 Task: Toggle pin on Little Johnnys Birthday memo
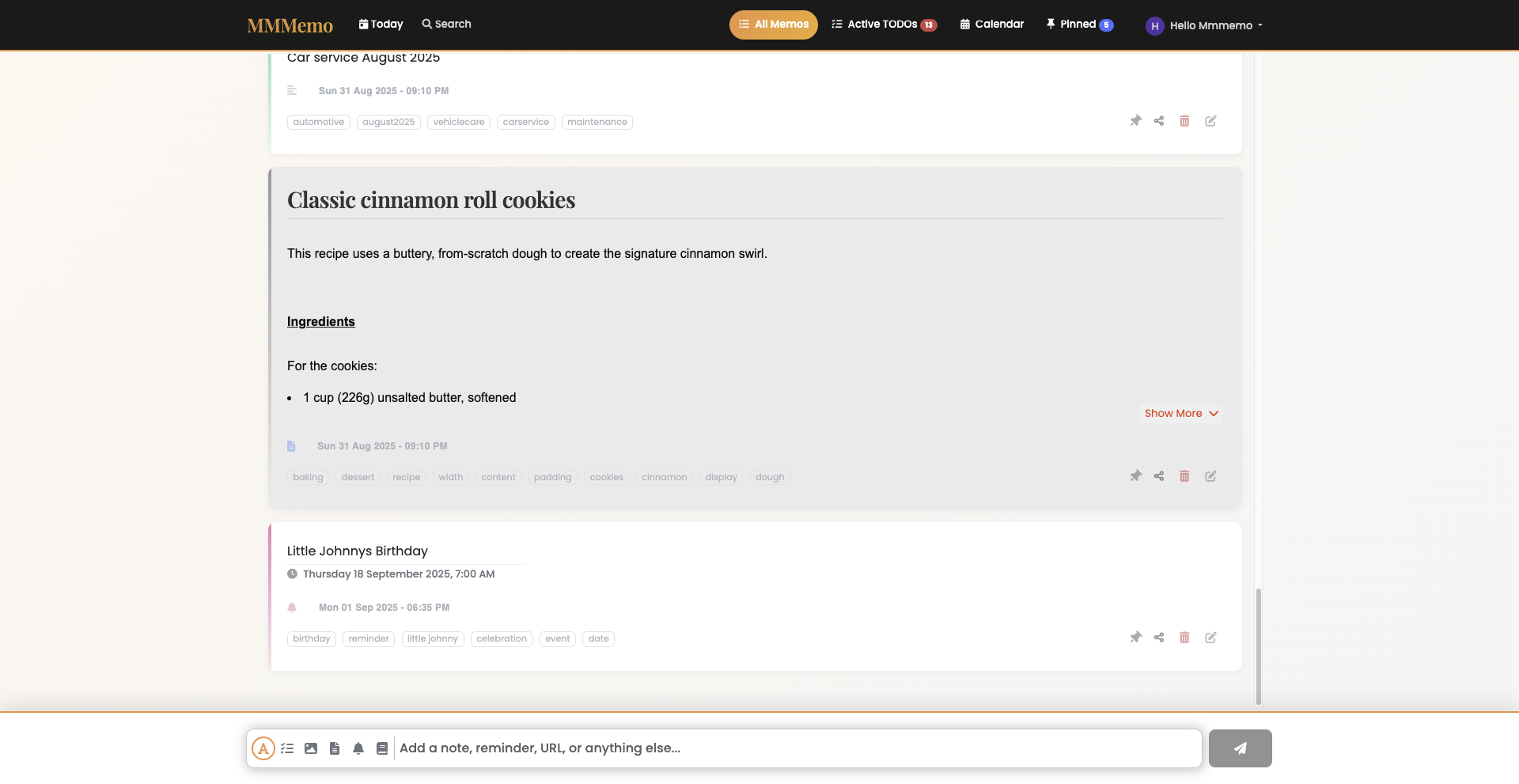(1135, 638)
